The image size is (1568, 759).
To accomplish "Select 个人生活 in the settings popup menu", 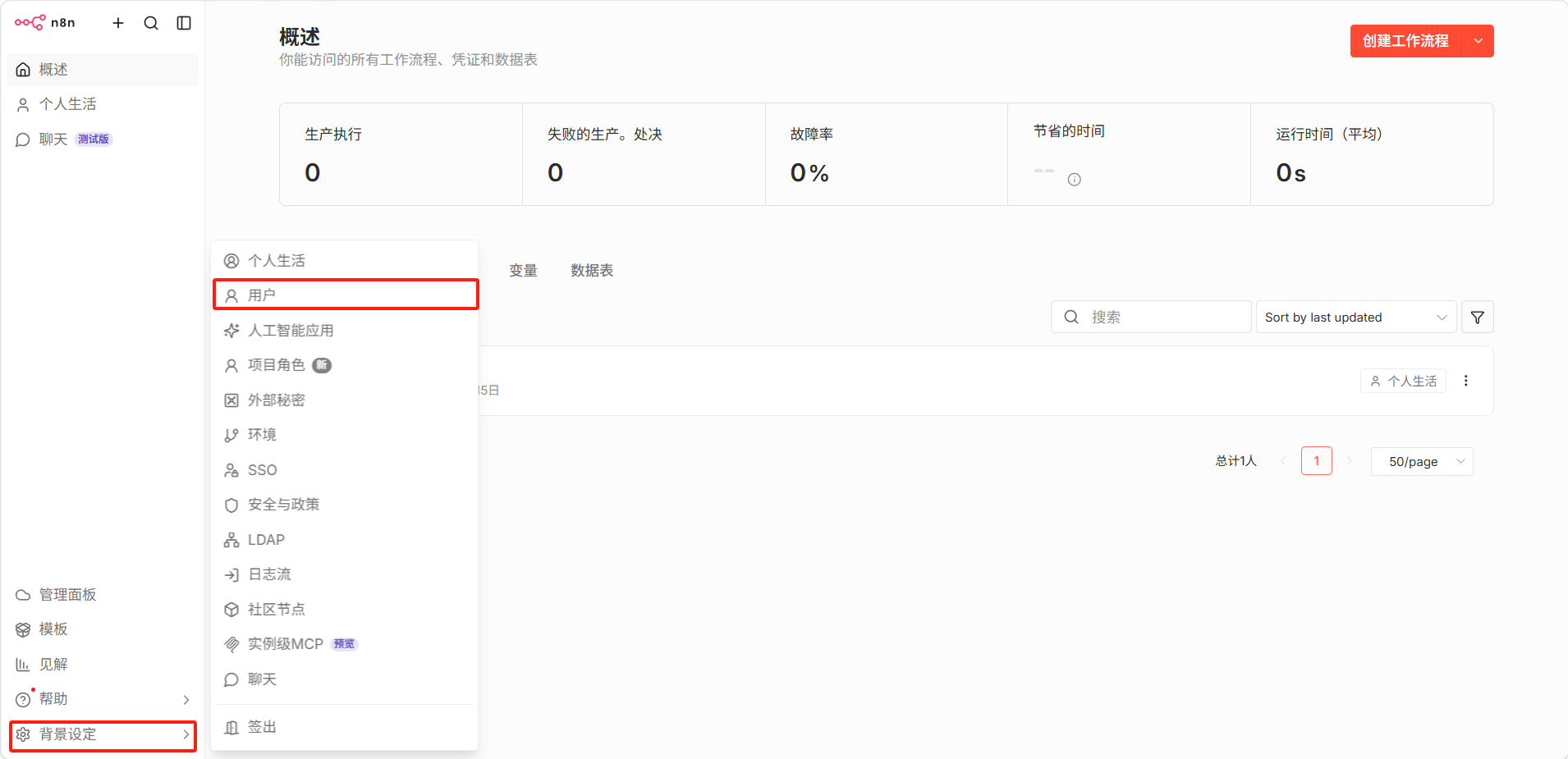I will pyautogui.click(x=345, y=261).
